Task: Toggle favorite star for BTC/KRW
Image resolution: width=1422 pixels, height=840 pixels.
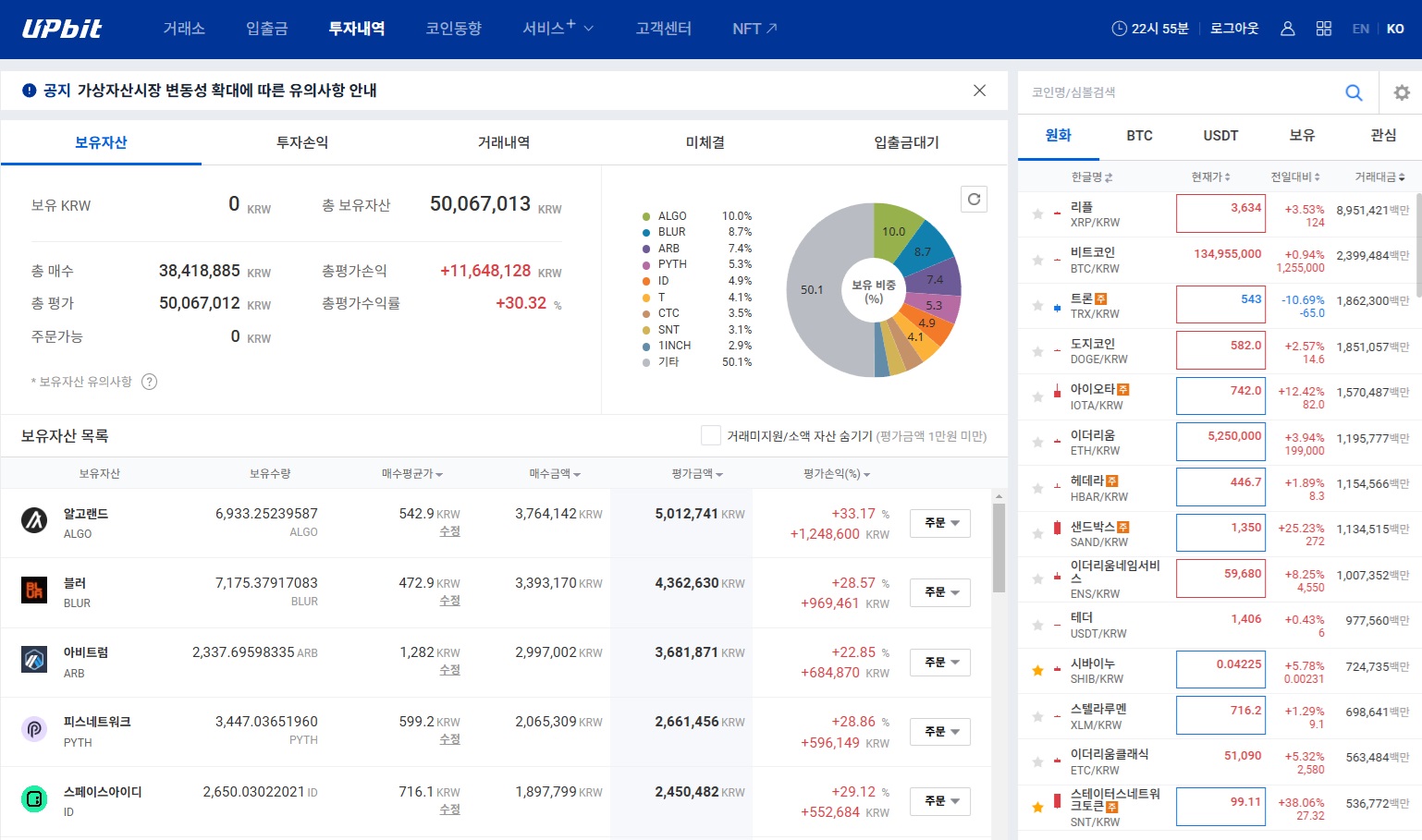Action: (x=1037, y=260)
